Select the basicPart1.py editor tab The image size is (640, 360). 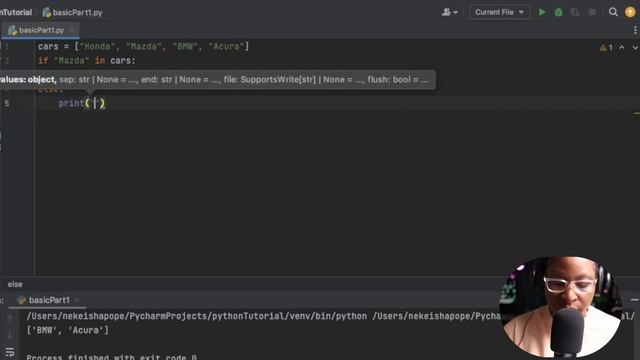pos(41,30)
